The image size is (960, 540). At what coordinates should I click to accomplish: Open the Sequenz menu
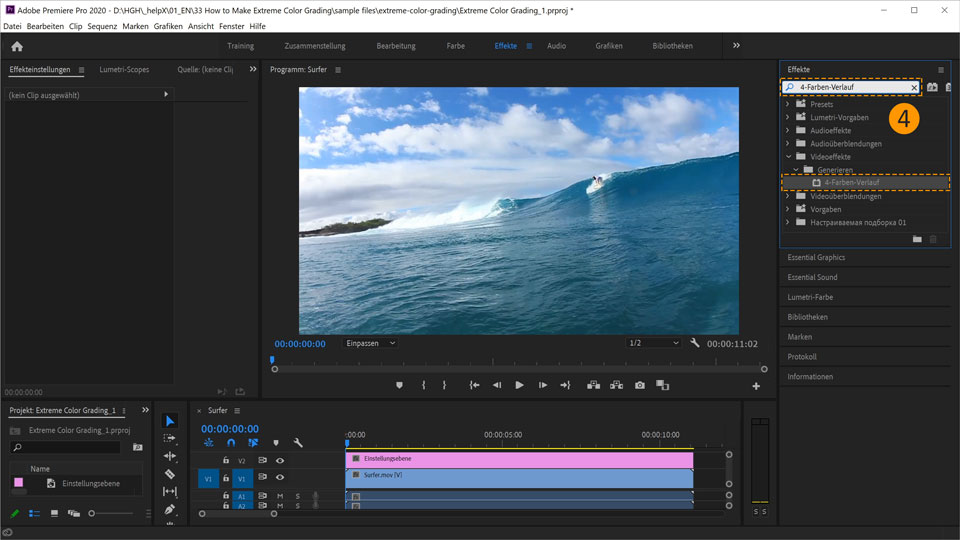pos(102,26)
